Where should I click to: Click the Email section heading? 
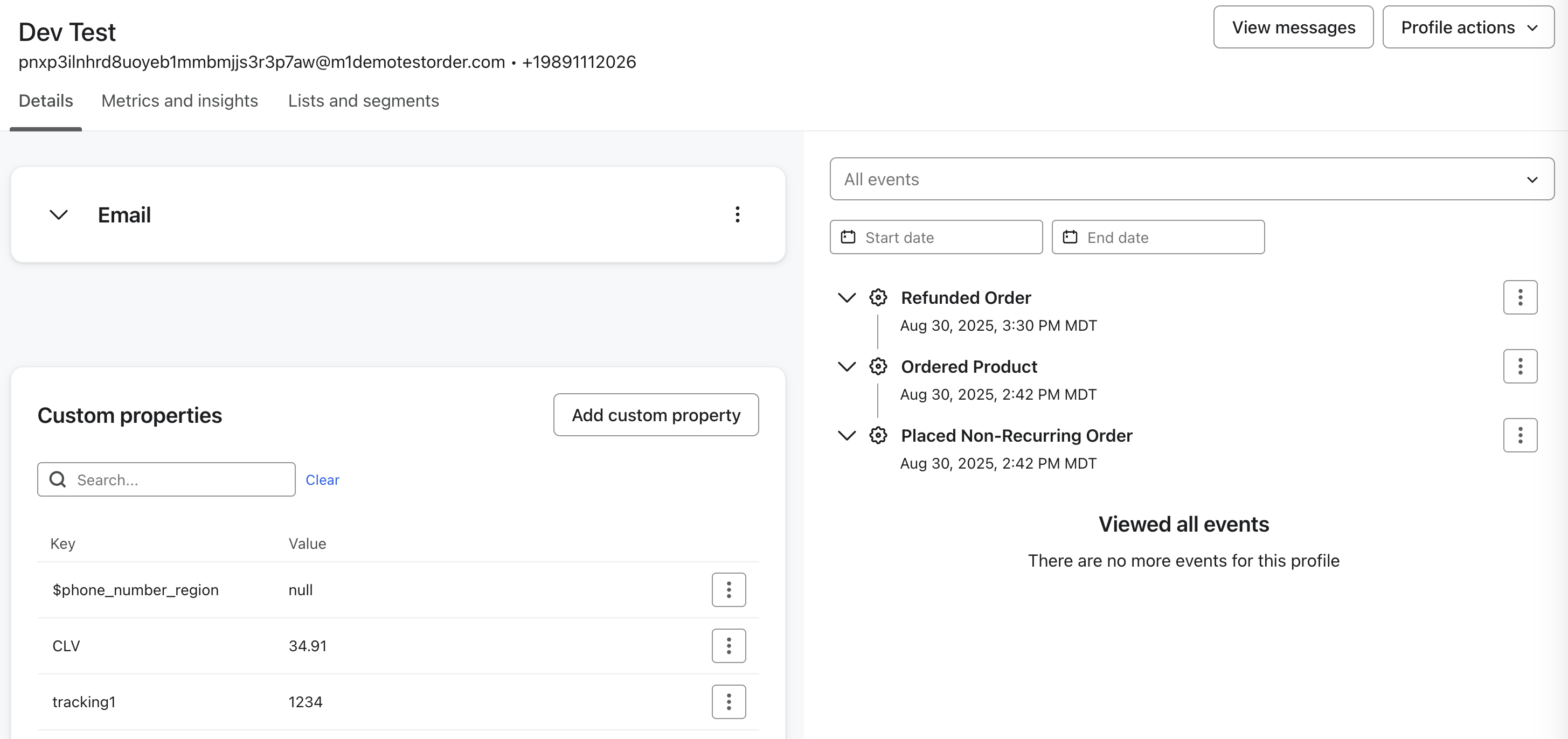pos(124,215)
